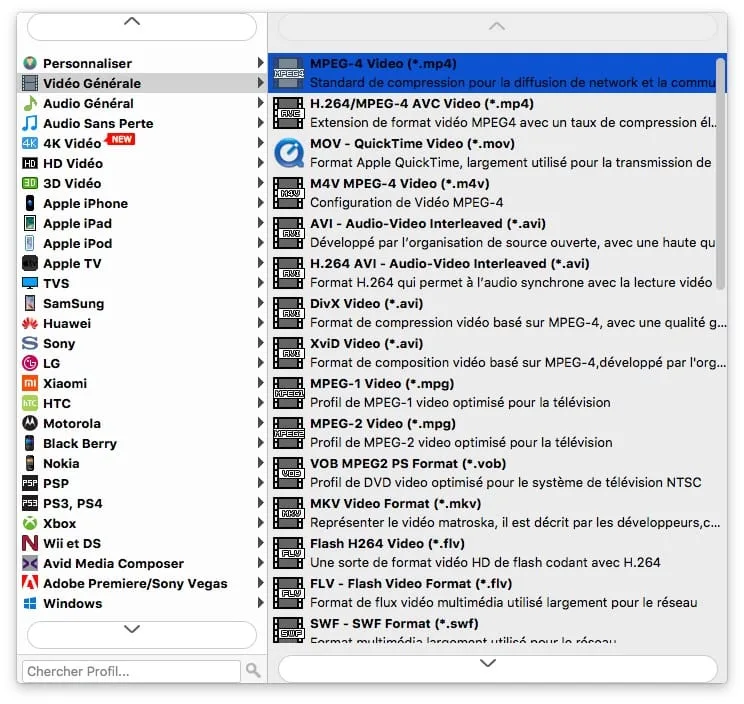Expand the 4K Vidéo submenu arrow

click(x=260, y=143)
